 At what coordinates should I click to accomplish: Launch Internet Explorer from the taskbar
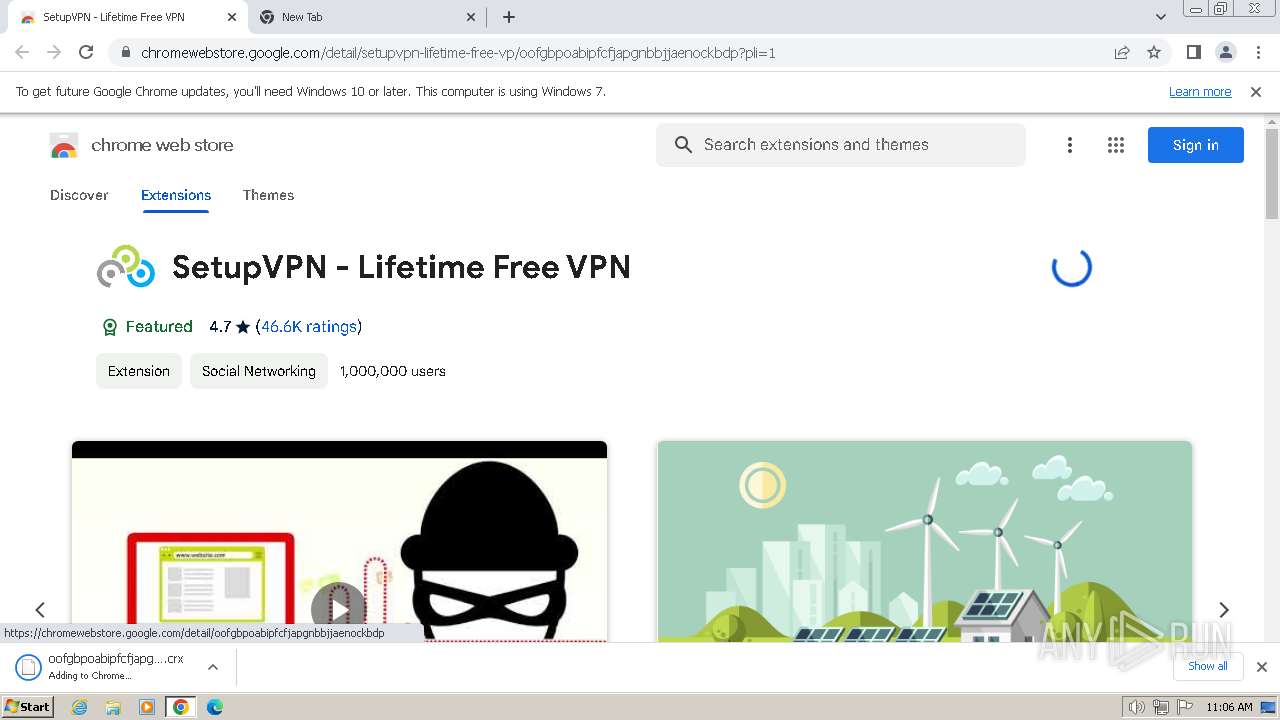80,707
